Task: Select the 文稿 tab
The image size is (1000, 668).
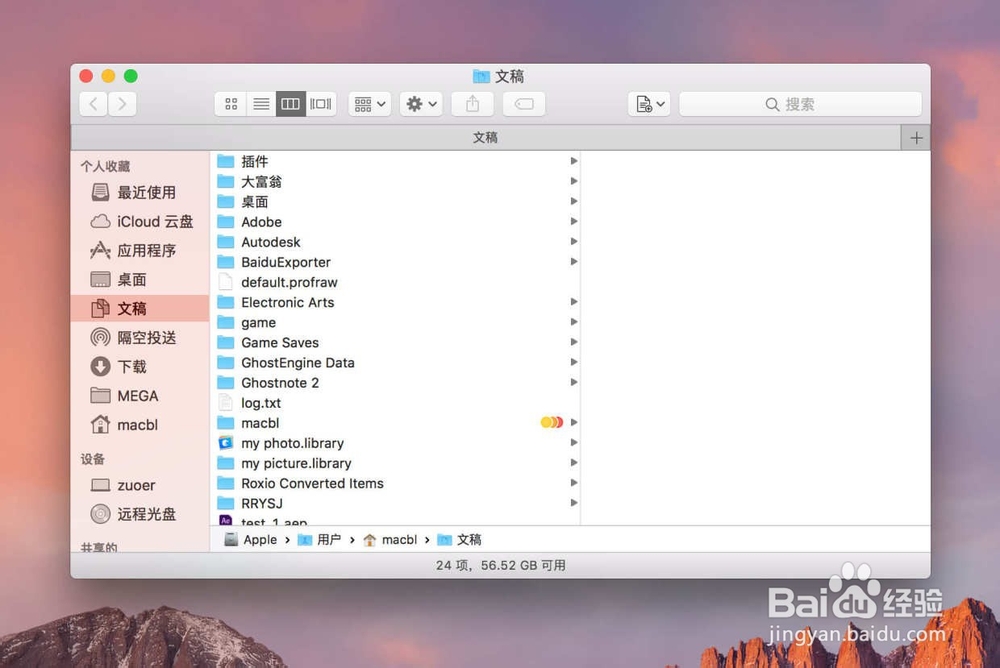Action: coord(485,137)
